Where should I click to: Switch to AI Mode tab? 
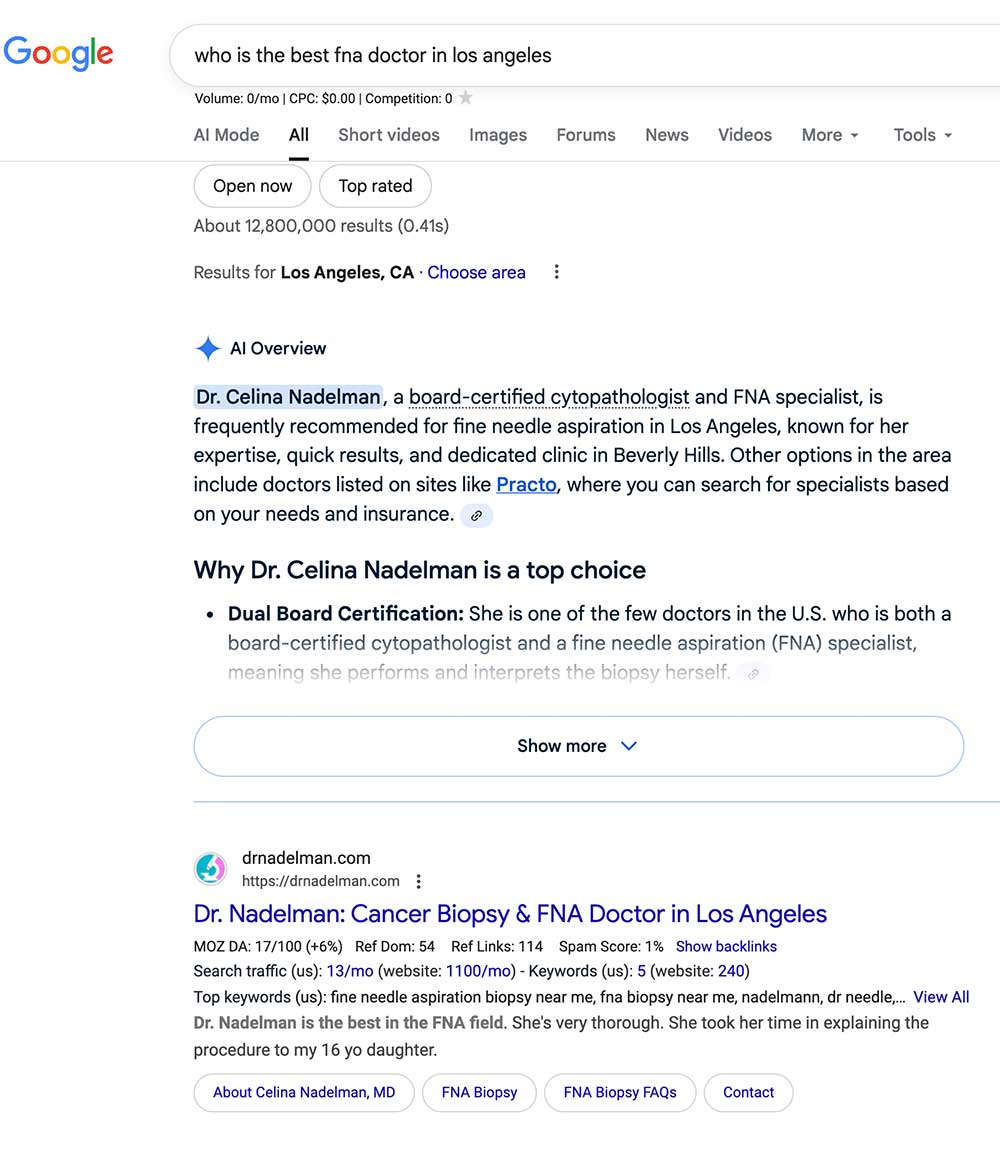click(x=226, y=135)
